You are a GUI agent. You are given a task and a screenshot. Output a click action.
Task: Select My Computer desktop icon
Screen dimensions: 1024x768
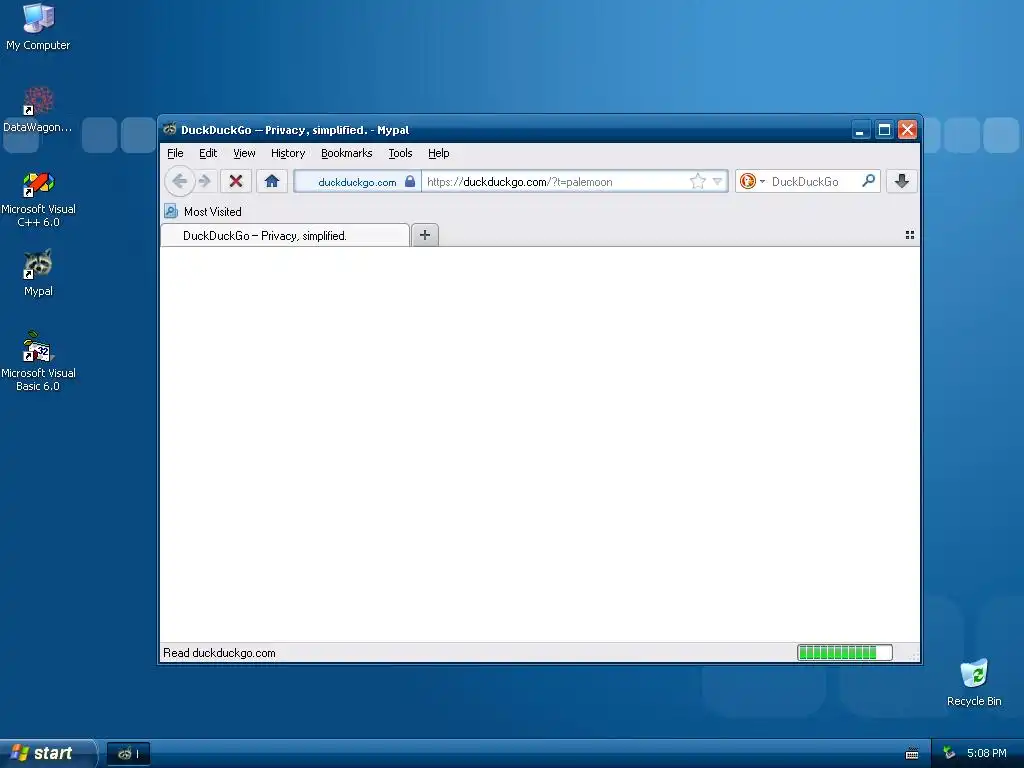(38, 27)
